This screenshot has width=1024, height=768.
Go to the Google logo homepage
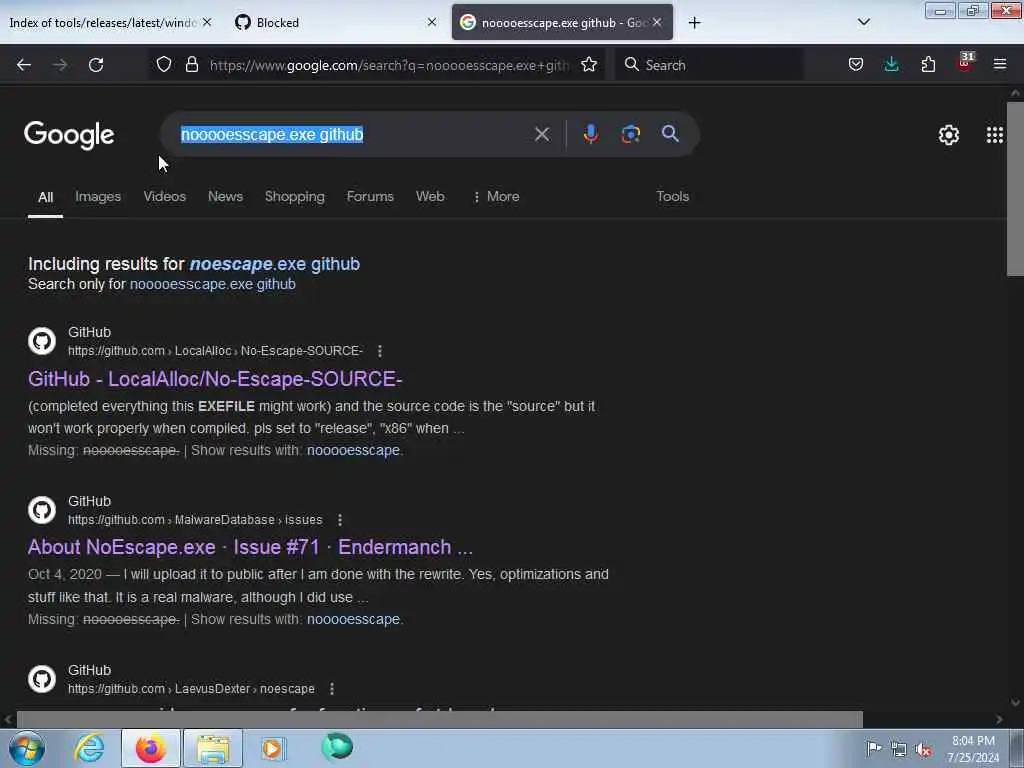pos(69,135)
